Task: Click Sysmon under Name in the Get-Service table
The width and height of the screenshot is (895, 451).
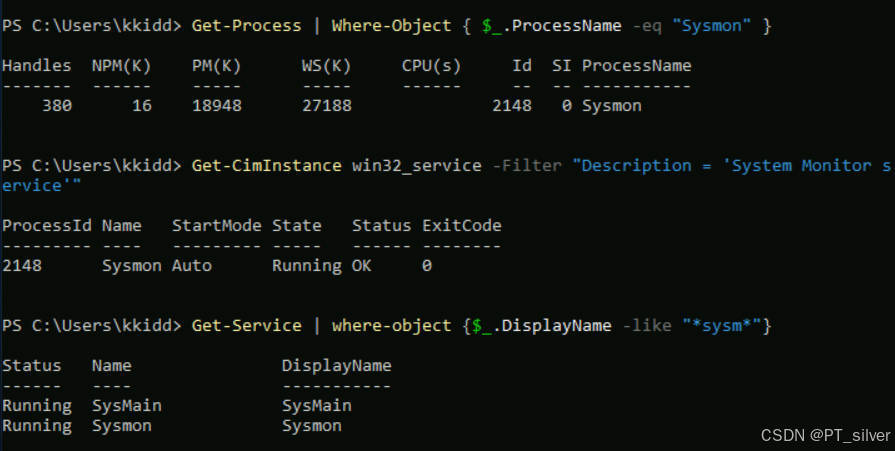Action: click(x=122, y=426)
